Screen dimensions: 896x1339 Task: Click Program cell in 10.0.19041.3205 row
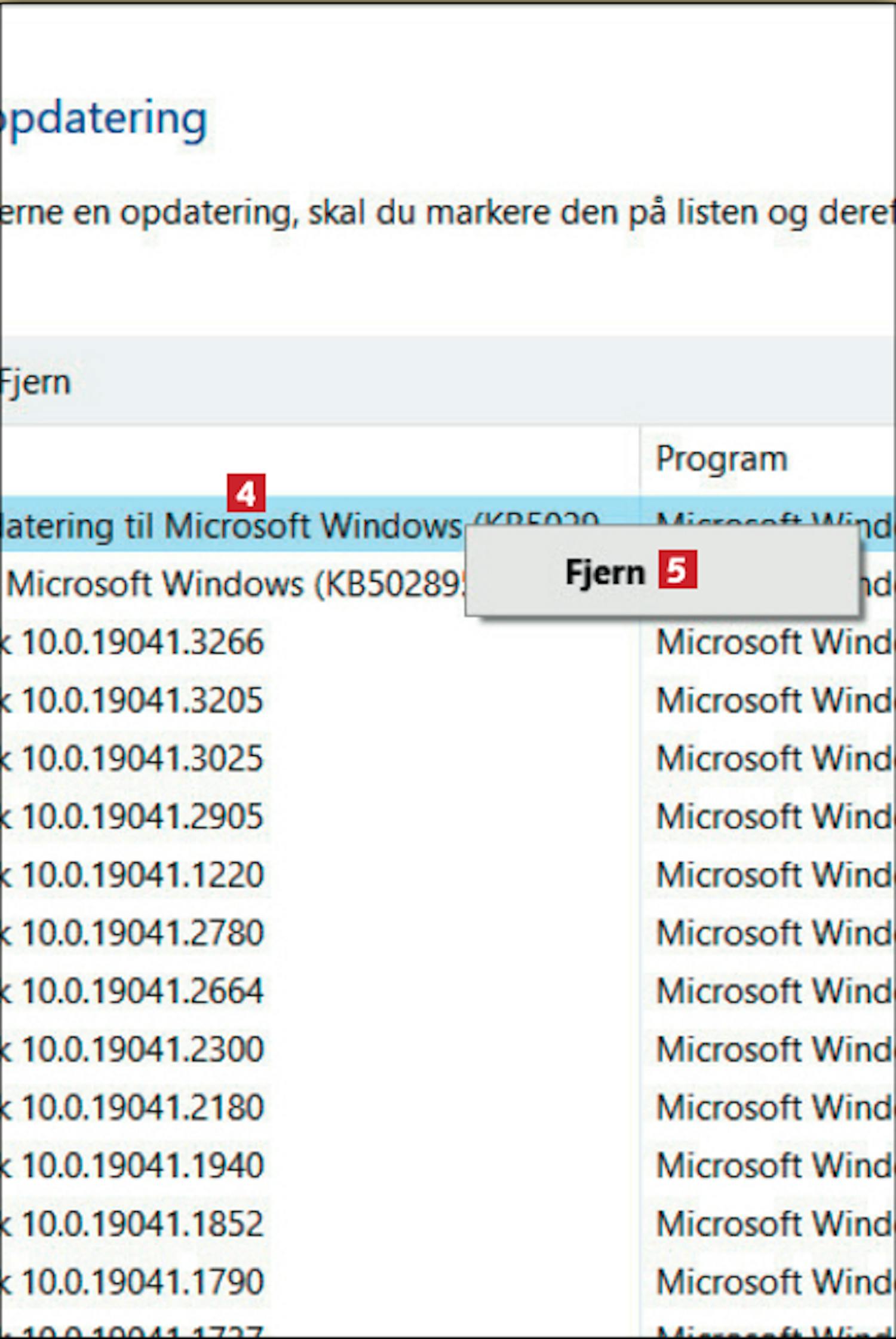click(775, 700)
